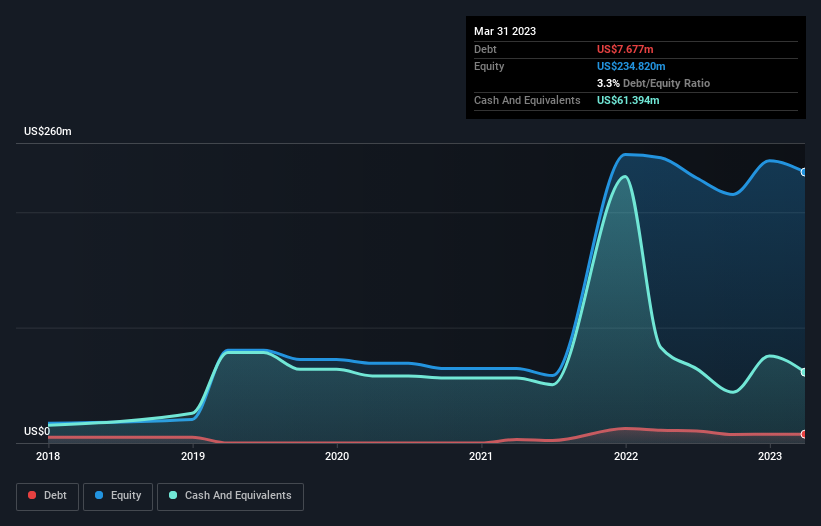Click the 3.3% Debt/Equity Ratio text
This screenshot has width=821, height=526.
click(653, 83)
